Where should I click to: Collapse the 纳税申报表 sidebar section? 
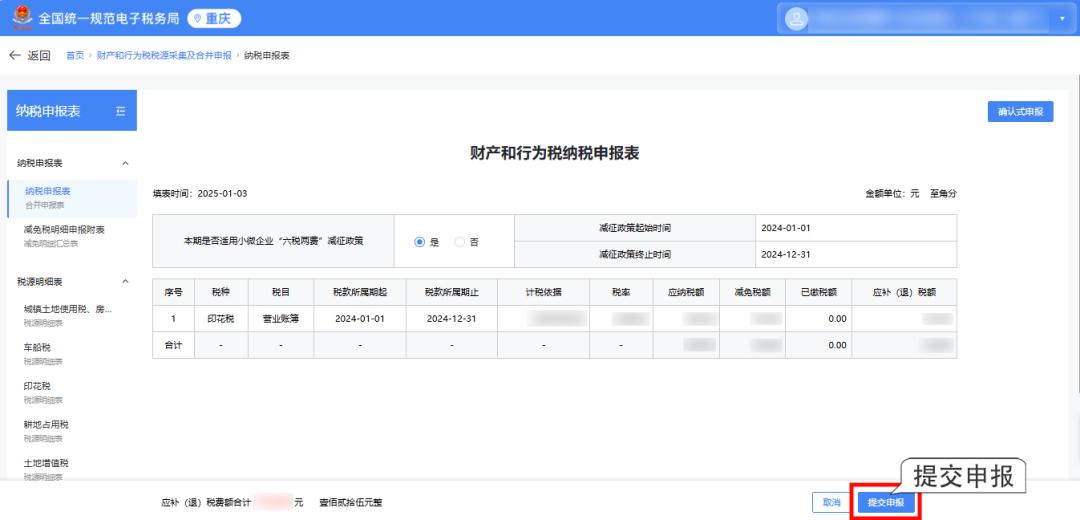point(124,163)
